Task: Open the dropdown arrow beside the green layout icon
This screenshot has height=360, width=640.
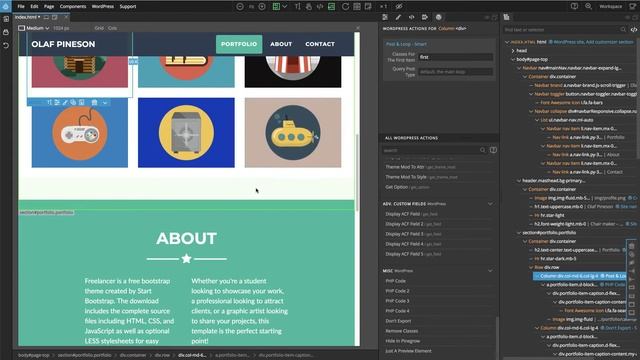Action: (x=285, y=7)
